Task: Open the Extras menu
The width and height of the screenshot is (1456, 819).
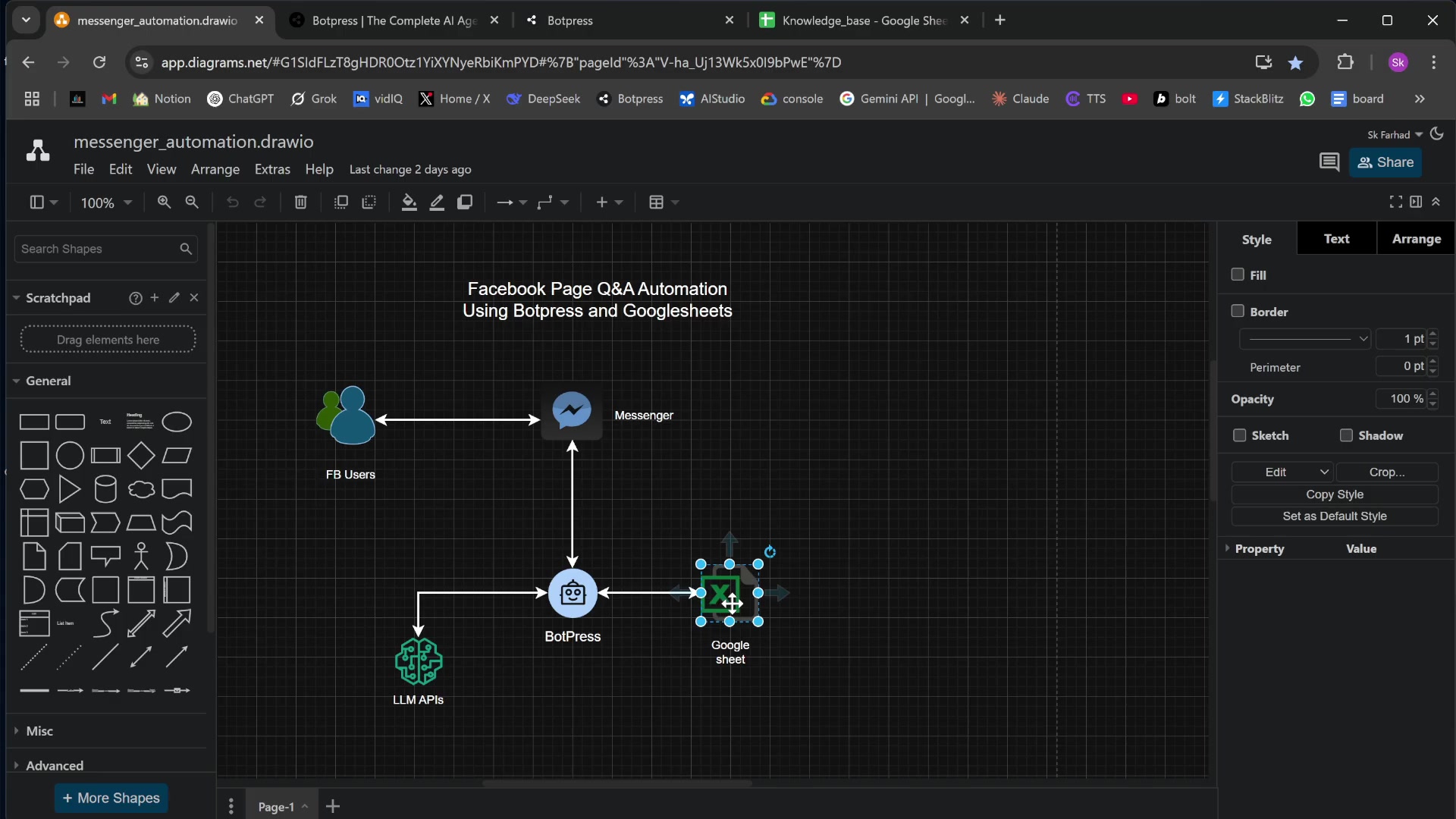Action: [272, 169]
